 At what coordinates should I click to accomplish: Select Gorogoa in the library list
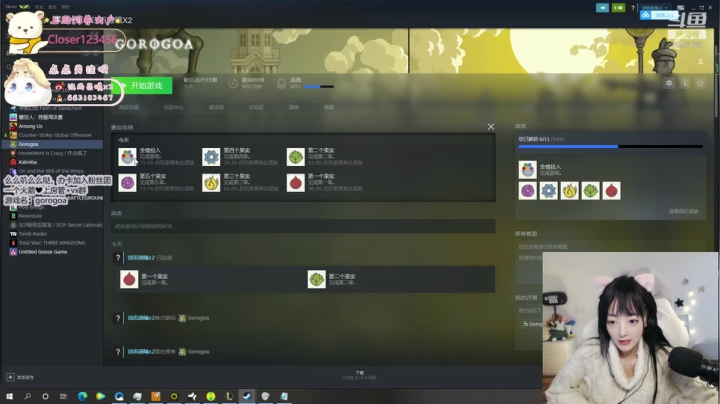[x=28, y=144]
